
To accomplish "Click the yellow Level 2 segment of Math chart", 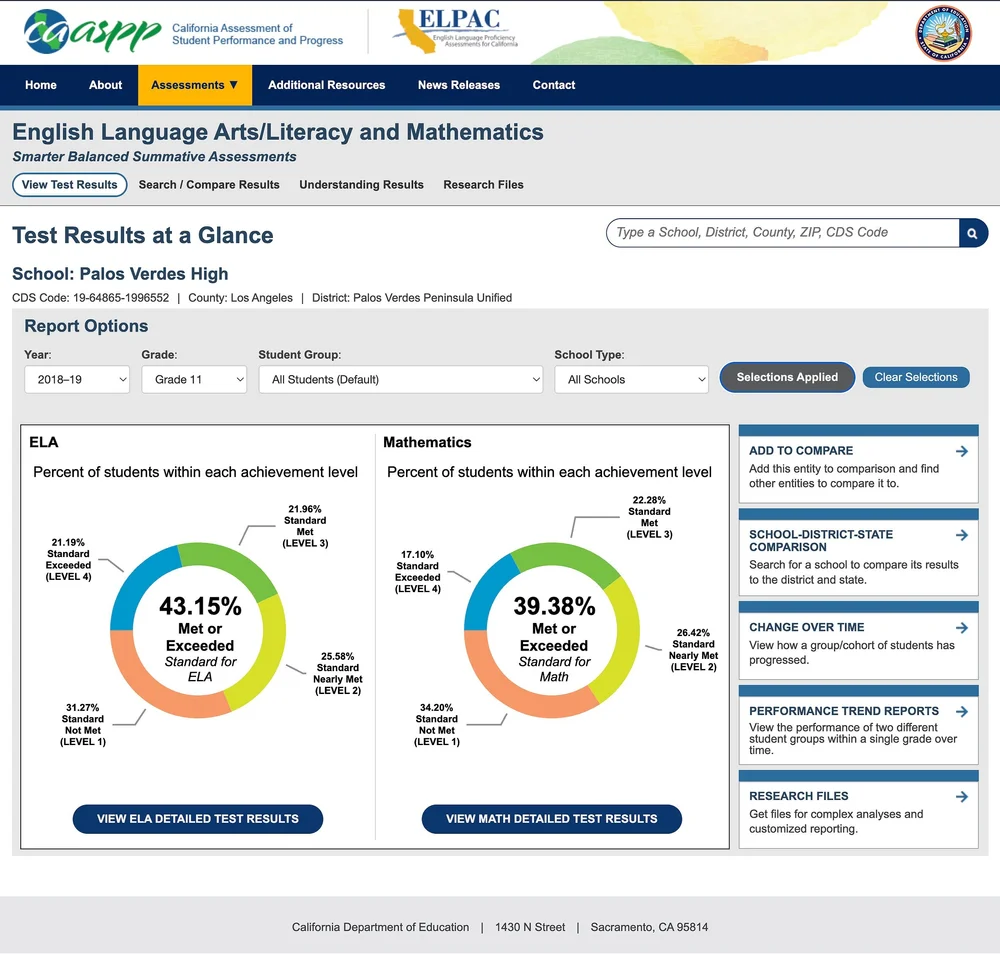I will point(620,644).
